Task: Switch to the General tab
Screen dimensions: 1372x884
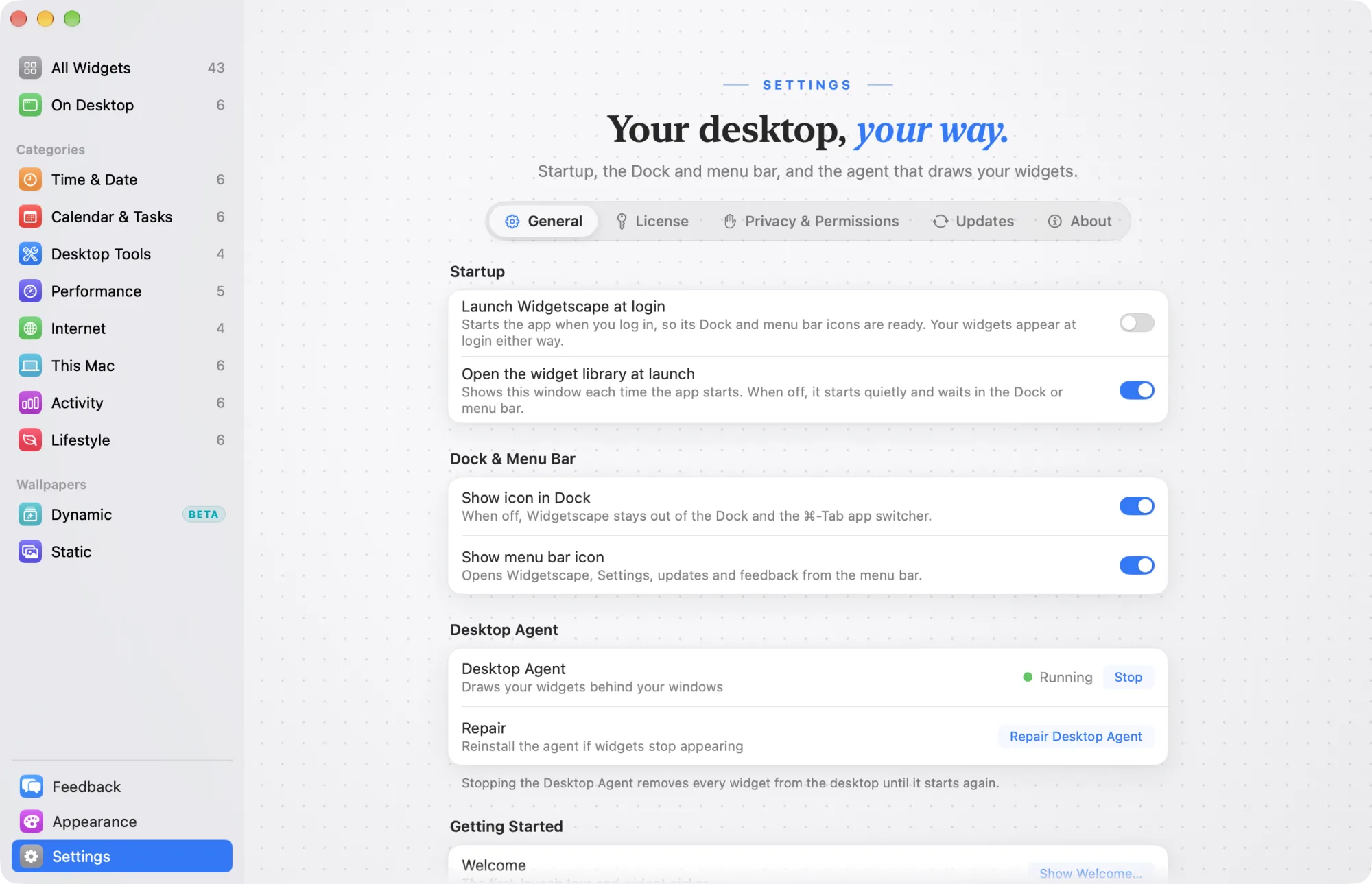Action: [544, 222]
